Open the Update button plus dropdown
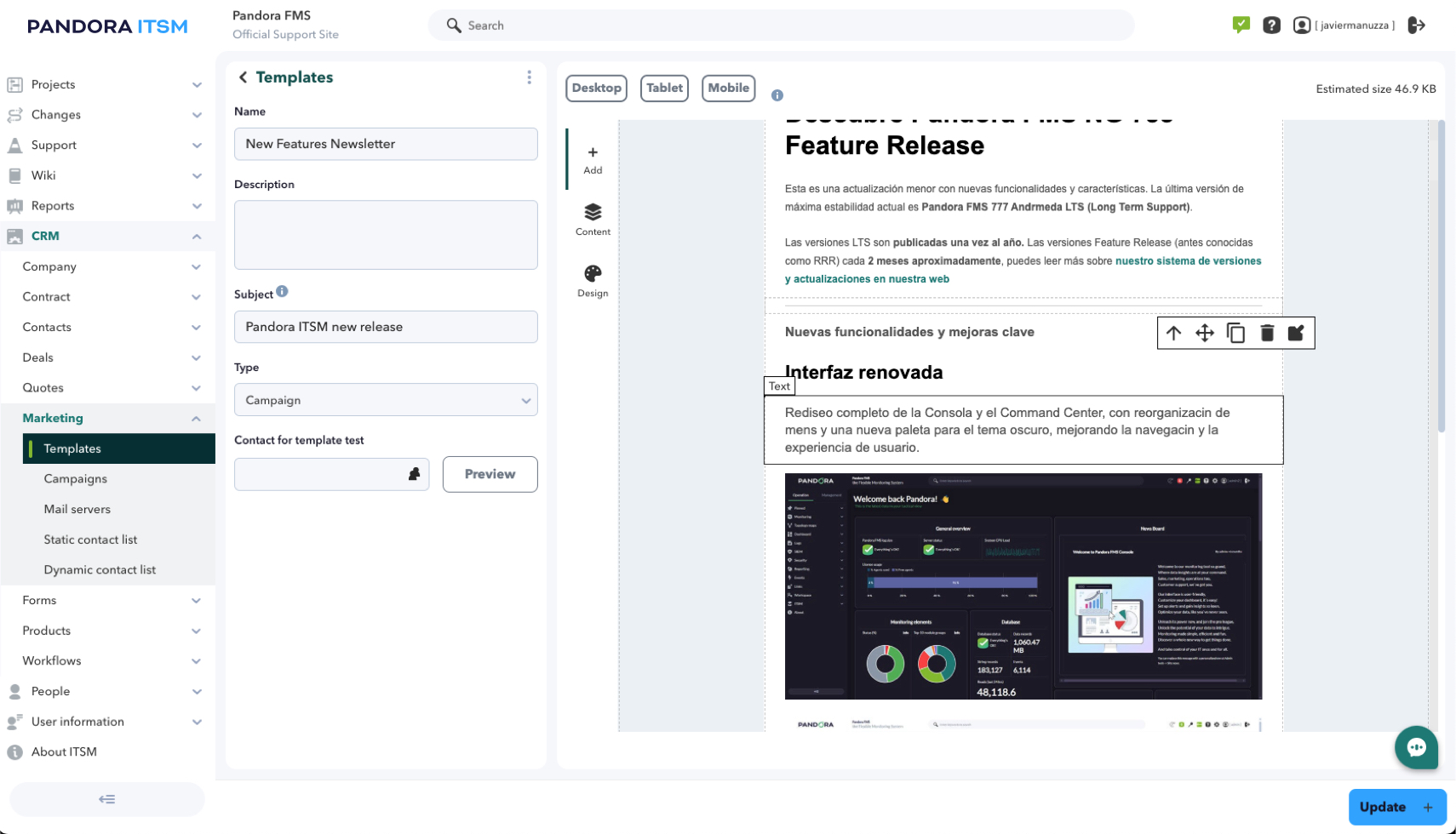 1428,808
